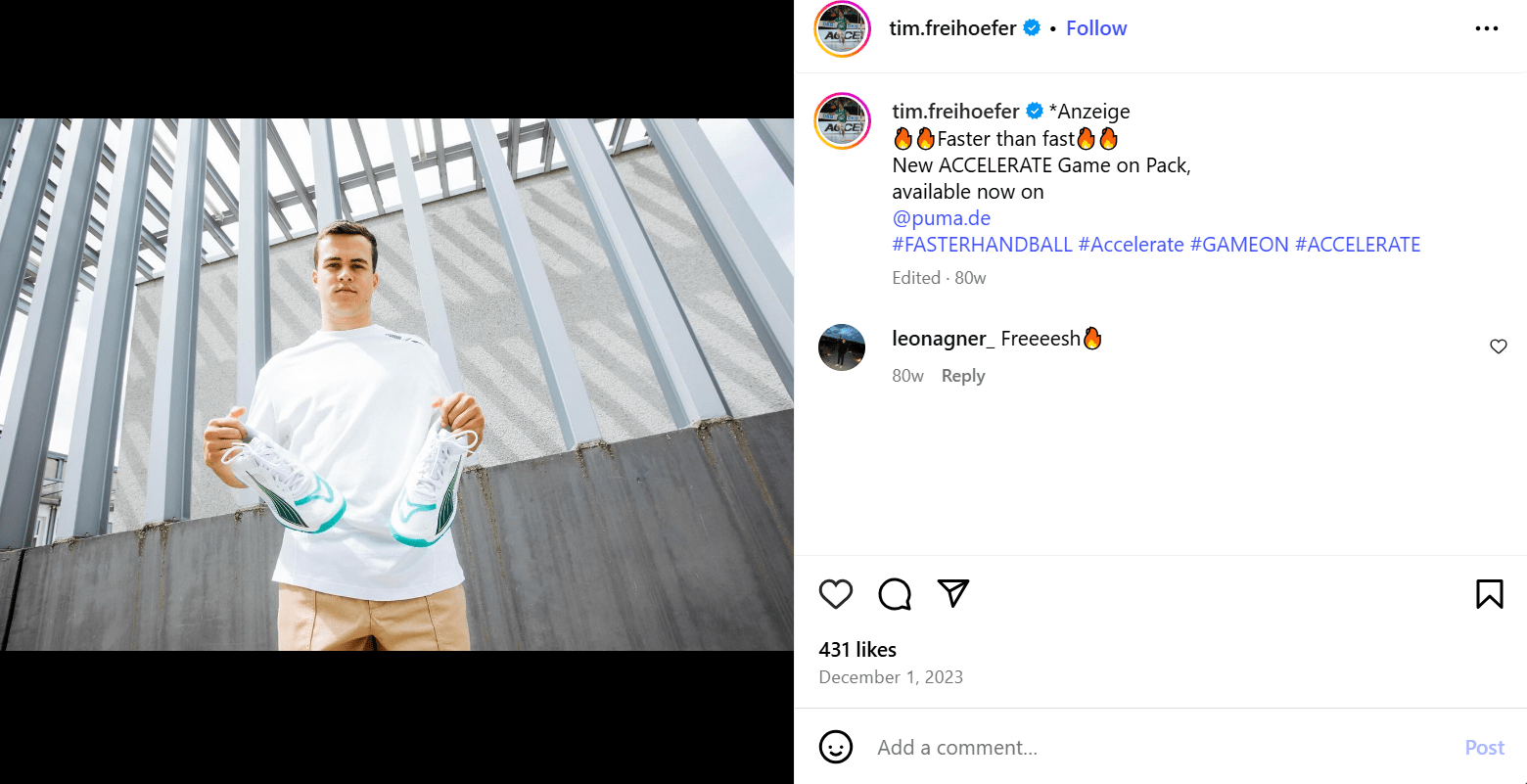The image size is (1527, 784).
Task: Open the #GAMEON hashtag
Action: tap(1239, 245)
